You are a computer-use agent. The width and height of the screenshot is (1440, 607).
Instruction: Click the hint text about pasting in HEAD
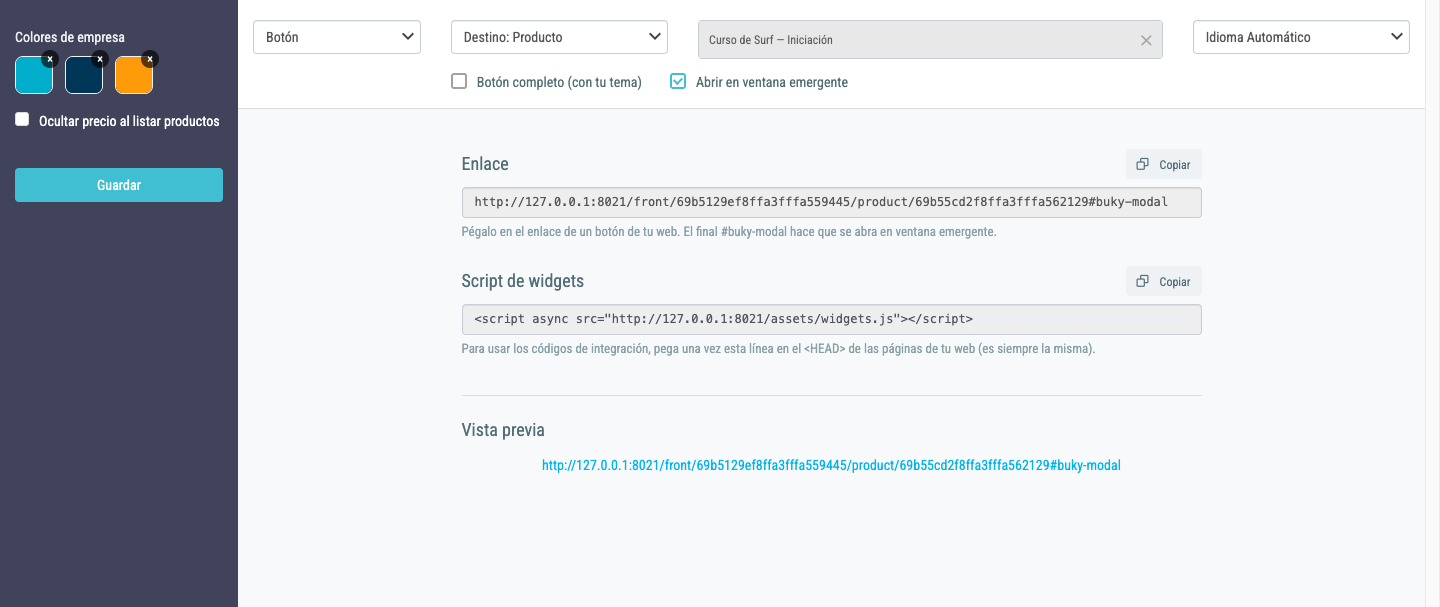pyautogui.click(x=778, y=349)
